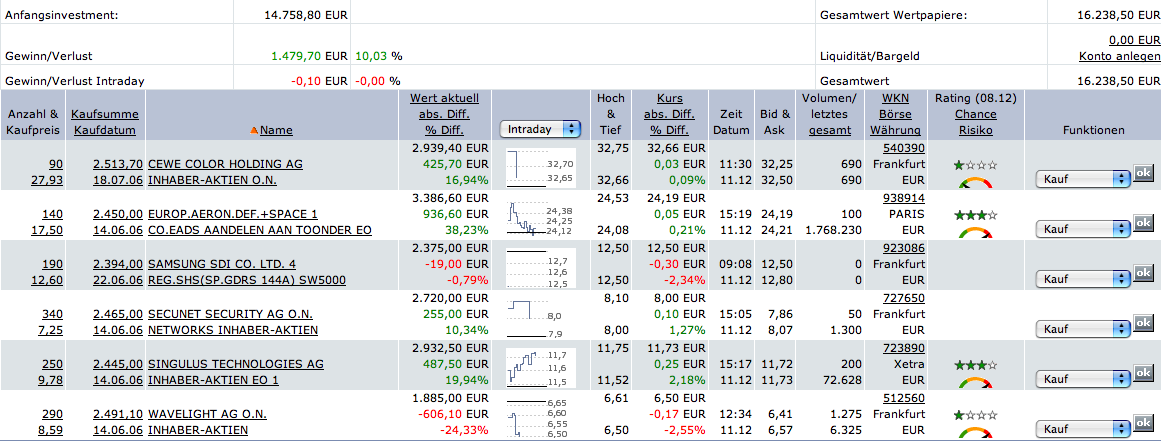The image size is (1161, 444).
Task: Open the EADS intraday mini chart
Action: click(539, 218)
